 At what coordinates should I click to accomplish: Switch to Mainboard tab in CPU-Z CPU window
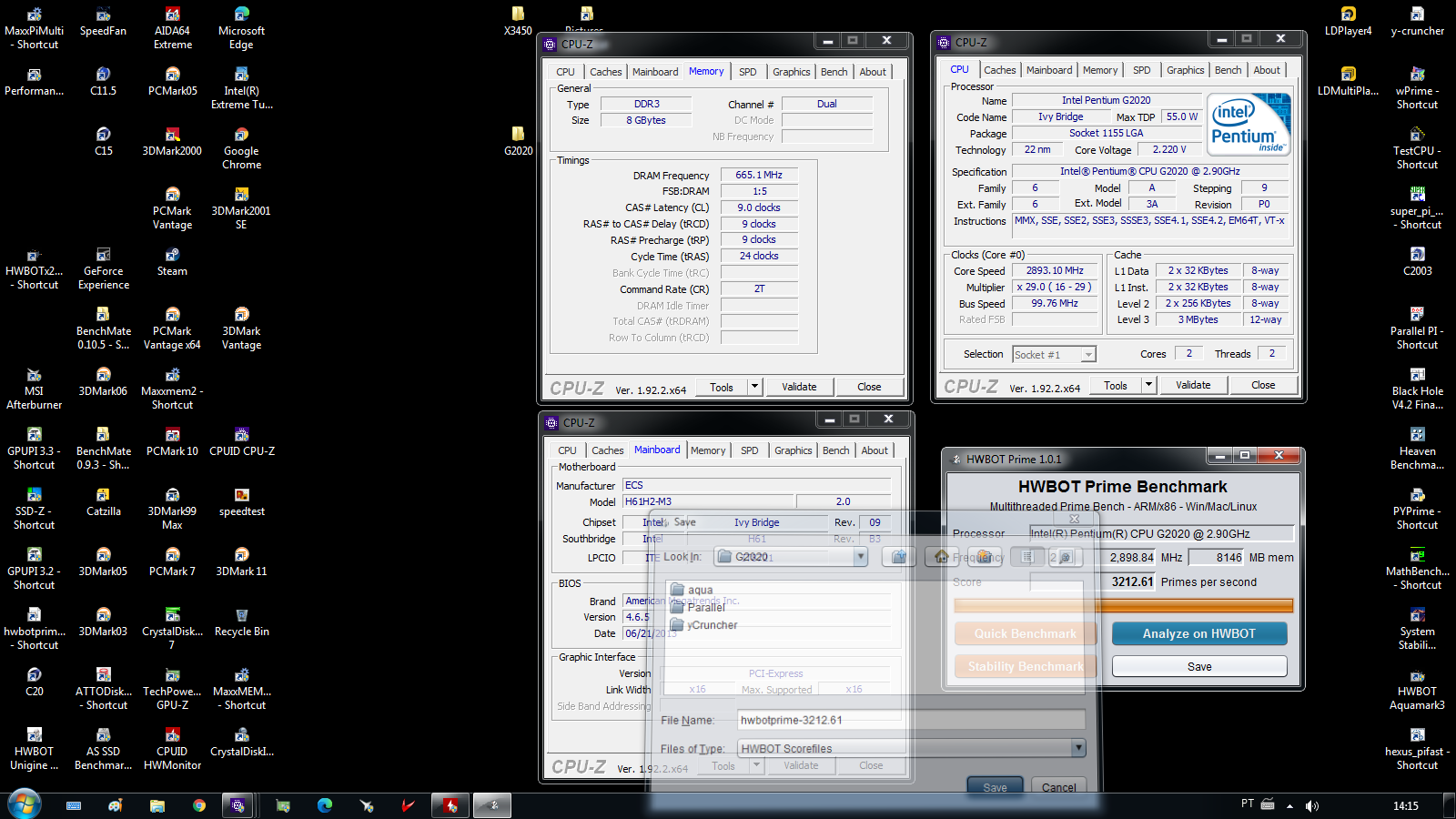click(x=1049, y=70)
